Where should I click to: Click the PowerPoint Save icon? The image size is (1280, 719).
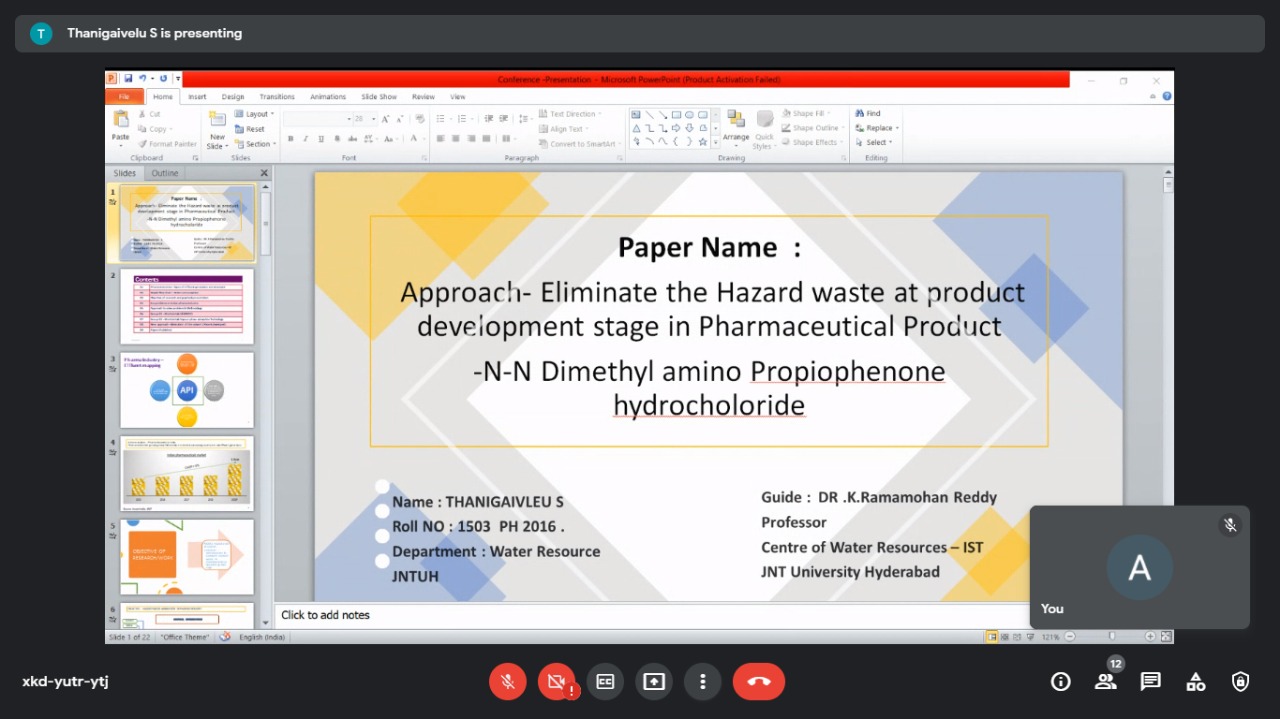point(128,79)
